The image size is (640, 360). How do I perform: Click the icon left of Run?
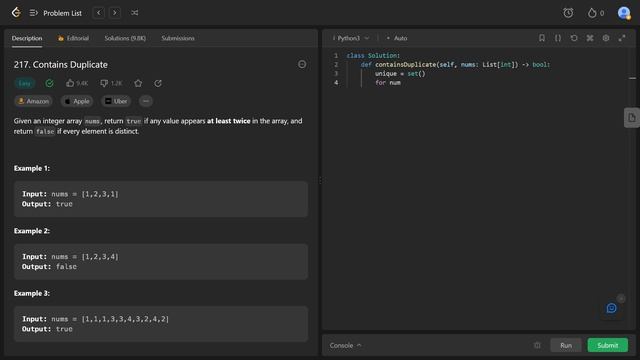(537, 345)
